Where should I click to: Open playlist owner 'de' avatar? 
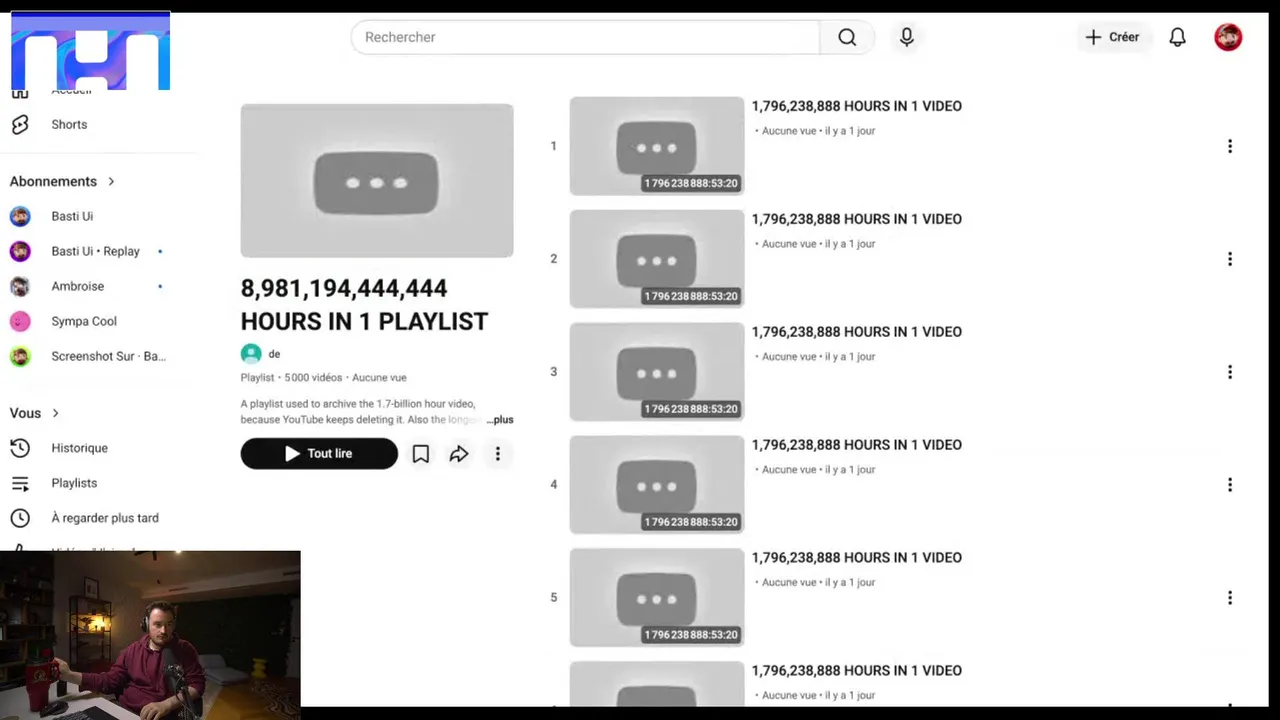251,354
